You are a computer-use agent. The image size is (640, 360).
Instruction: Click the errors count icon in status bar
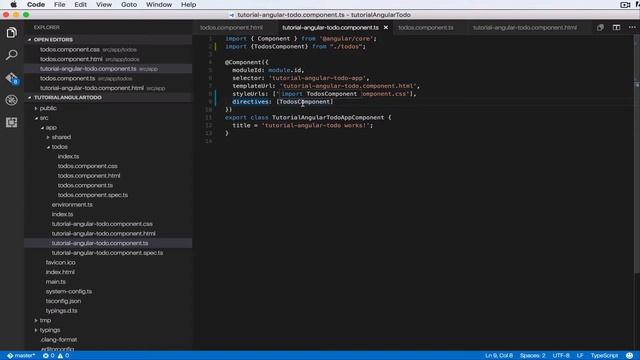49,356
